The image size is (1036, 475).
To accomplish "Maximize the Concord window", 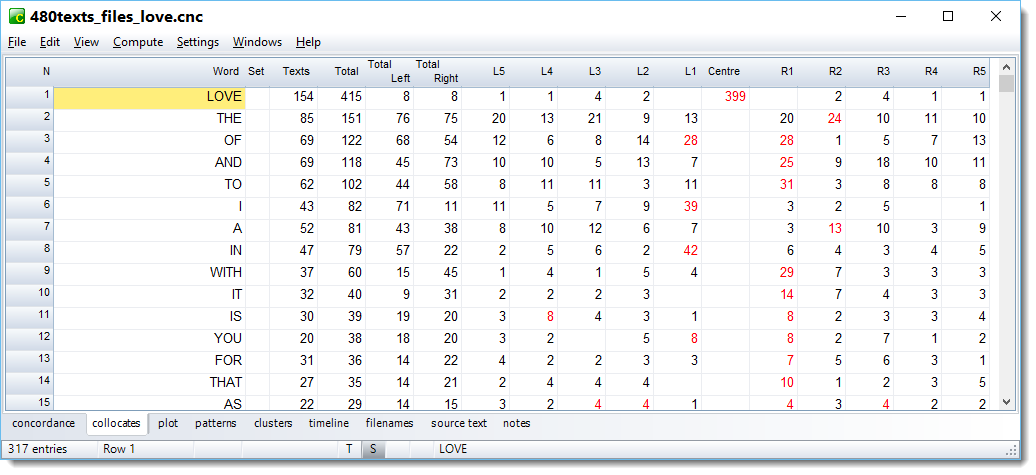I will click(x=948, y=16).
